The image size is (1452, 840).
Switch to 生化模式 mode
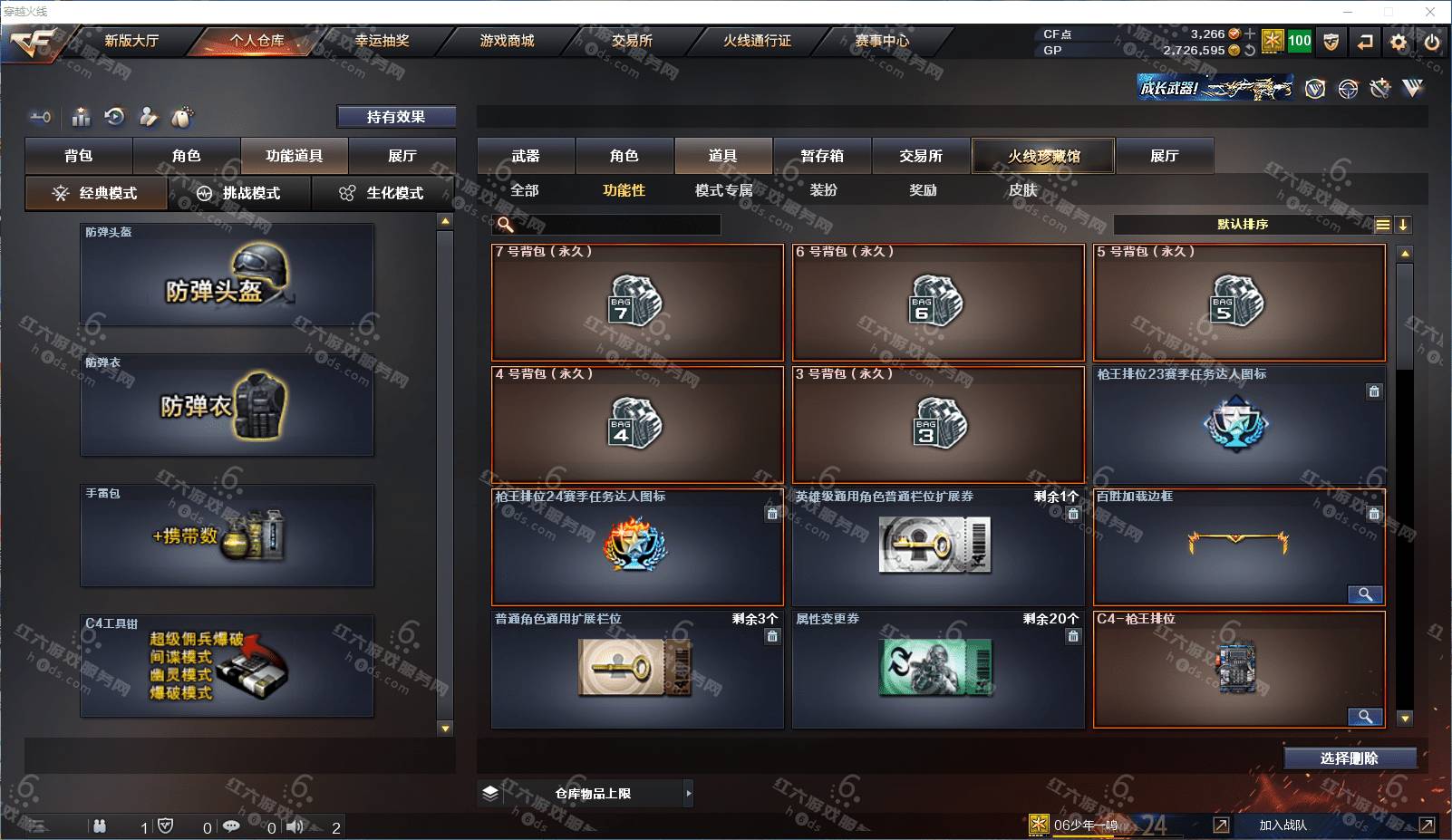click(382, 193)
